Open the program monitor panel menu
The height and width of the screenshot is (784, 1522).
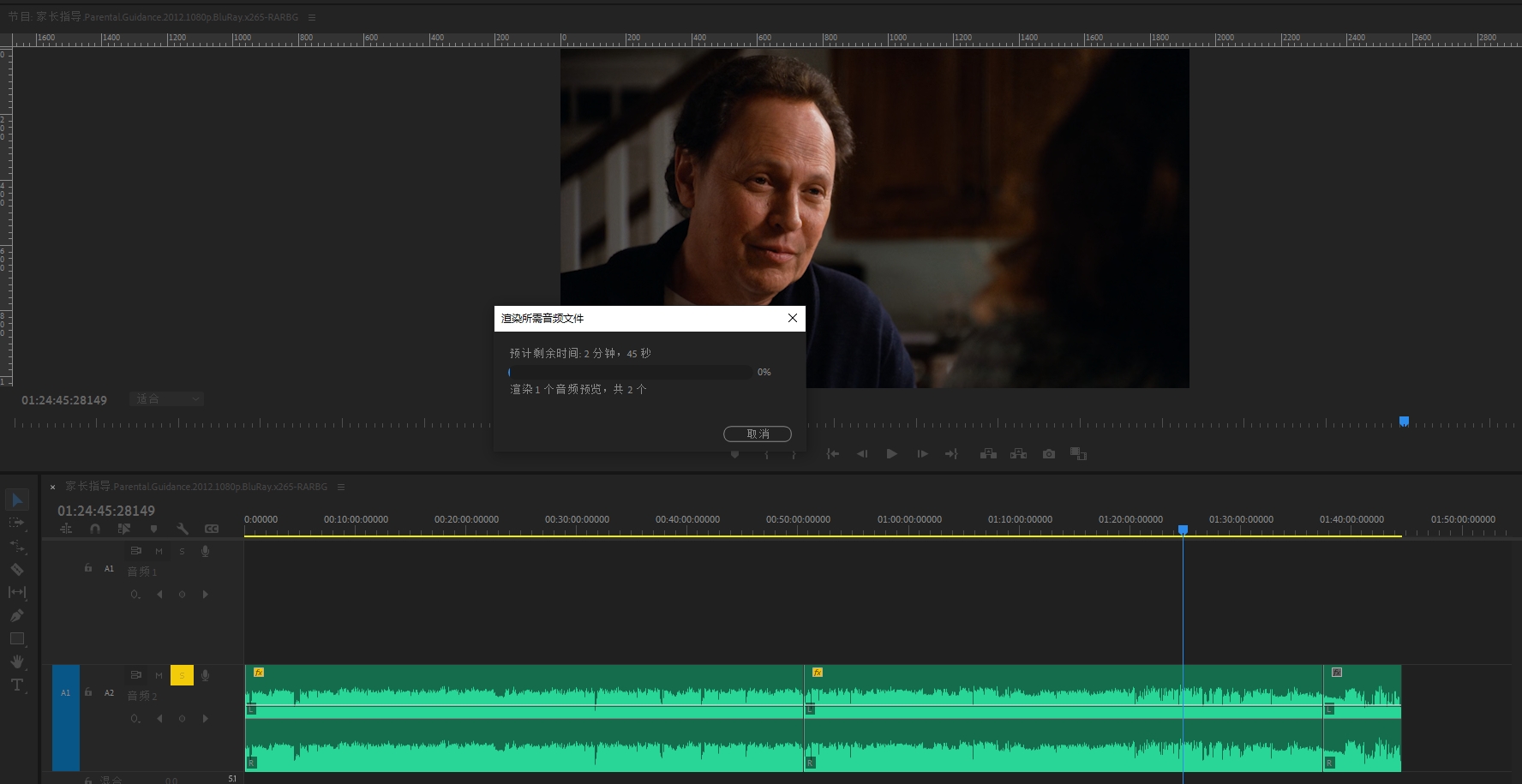312,17
